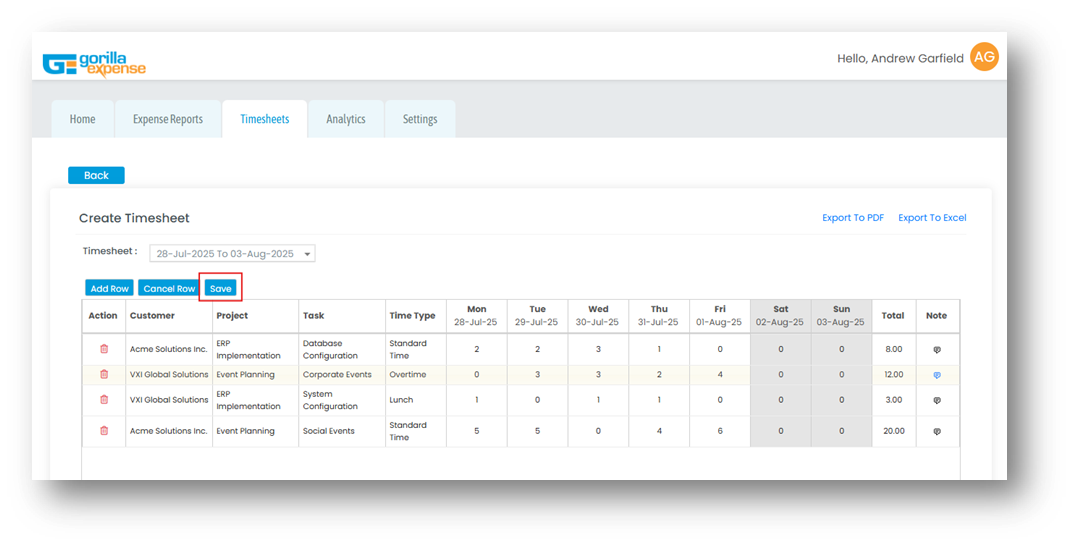Select the Social Events task cell
This screenshot has width=1072, height=545.
342,431
